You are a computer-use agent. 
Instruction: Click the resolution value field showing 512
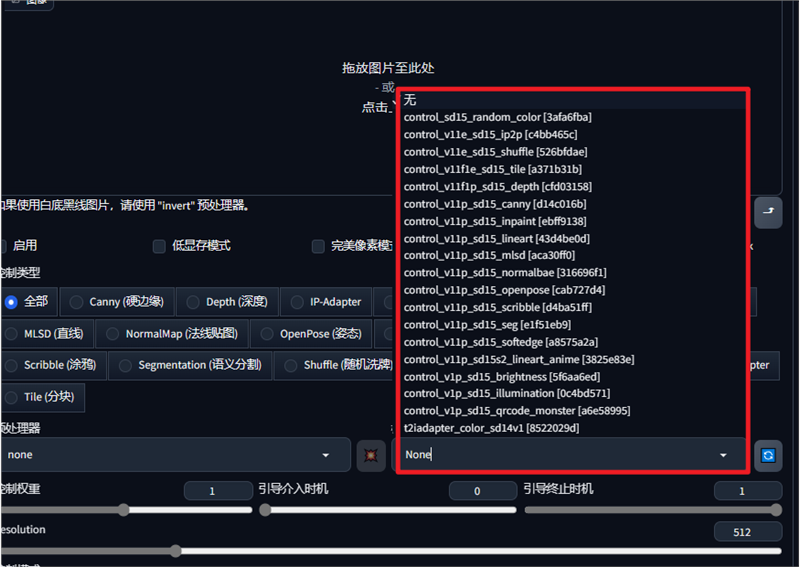tap(748, 532)
